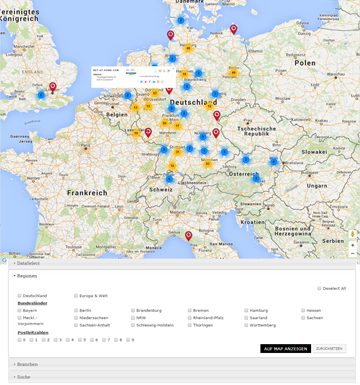Zoom in the map with plus

tap(353, 245)
